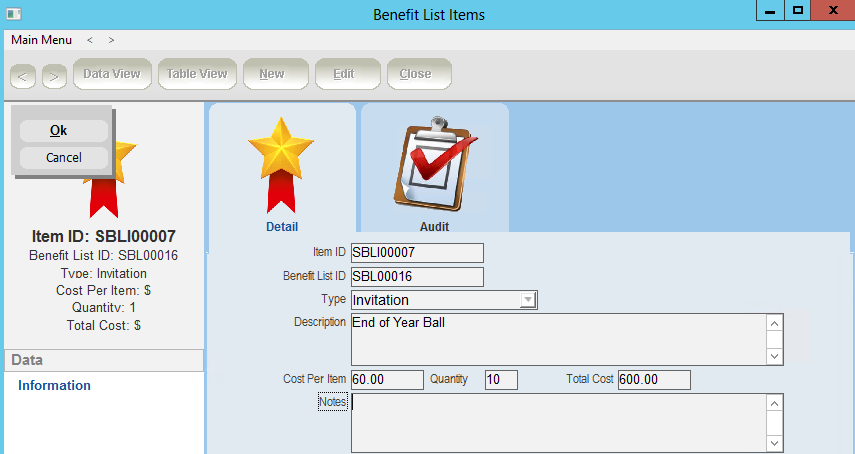Focus the Notes text area
Viewport: 855px width, 454px height.
tap(557, 422)
